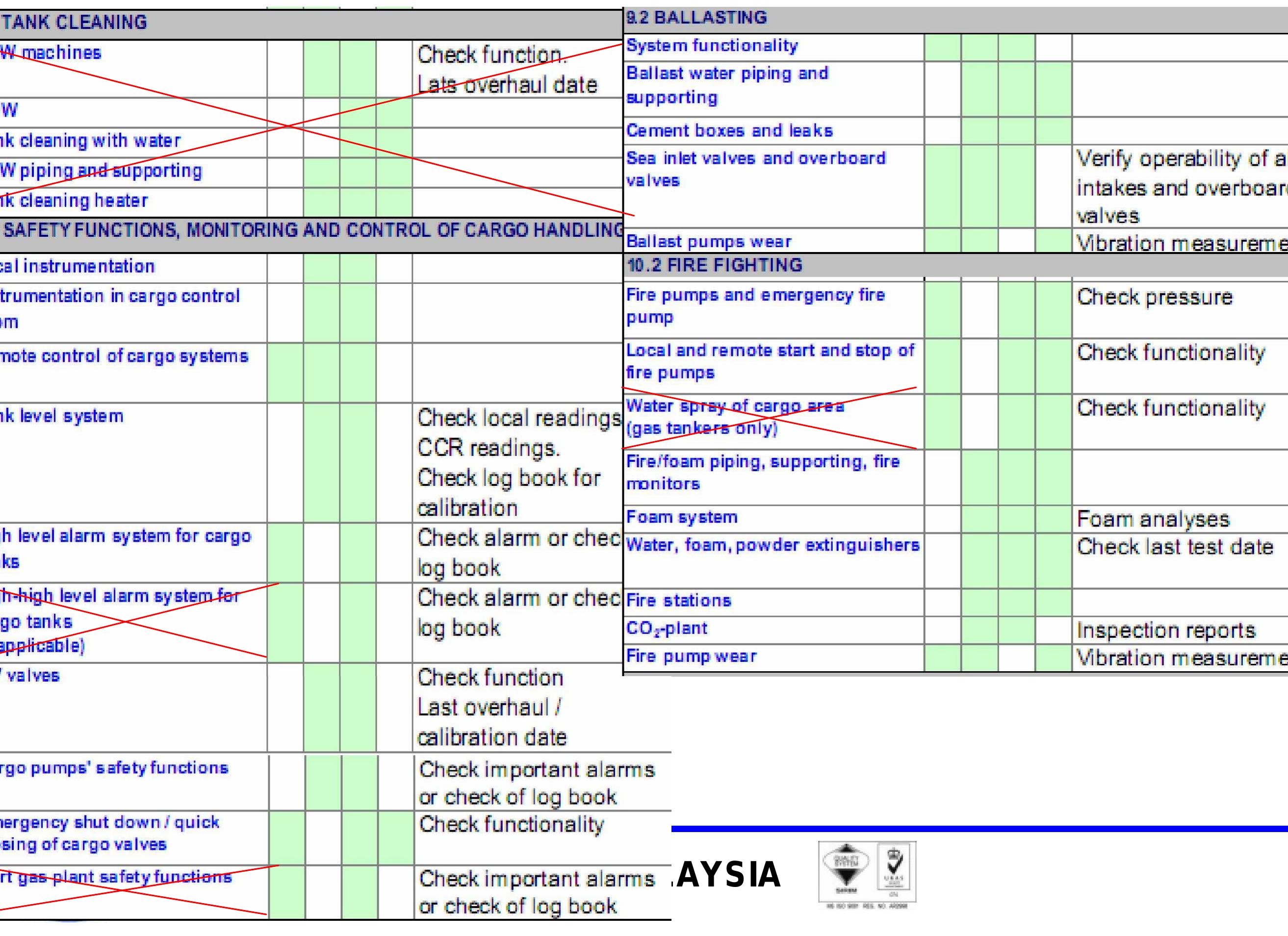Select the 'Fire pump wear' row label
Screen dimensions: 1288x936
click(x=691, y=656)
